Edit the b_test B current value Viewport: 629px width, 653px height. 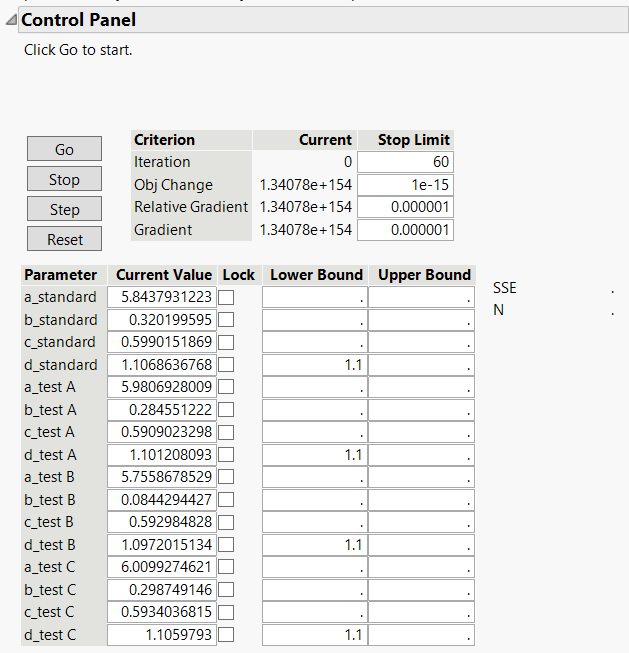click(x=162, y=500)
